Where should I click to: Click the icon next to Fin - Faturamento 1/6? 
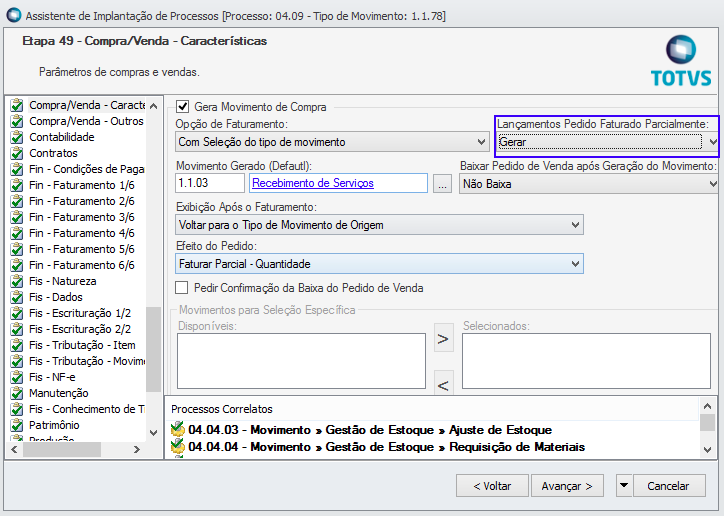[17, 185]
